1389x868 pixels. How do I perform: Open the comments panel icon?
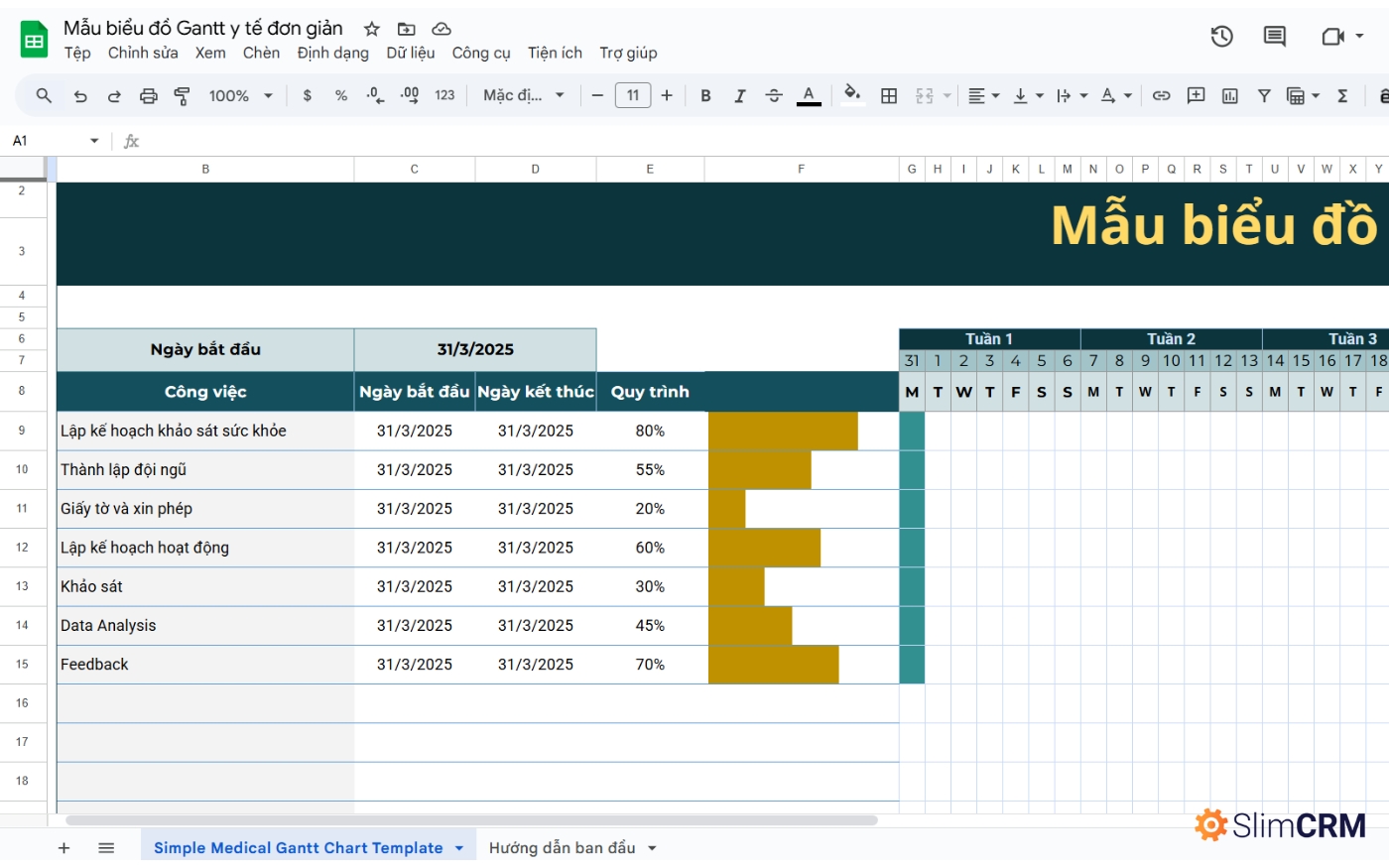pyautogui.click(x=1275, y=37)
